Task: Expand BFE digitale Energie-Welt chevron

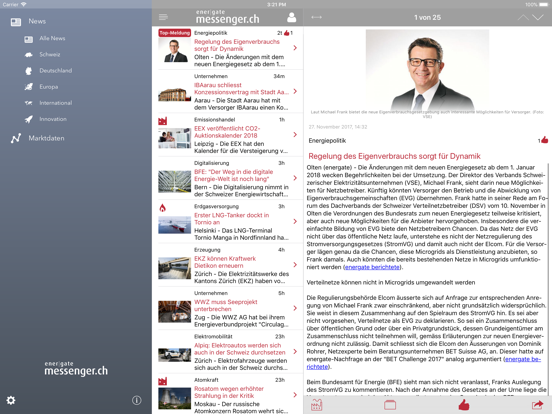Action: (295, 178)
